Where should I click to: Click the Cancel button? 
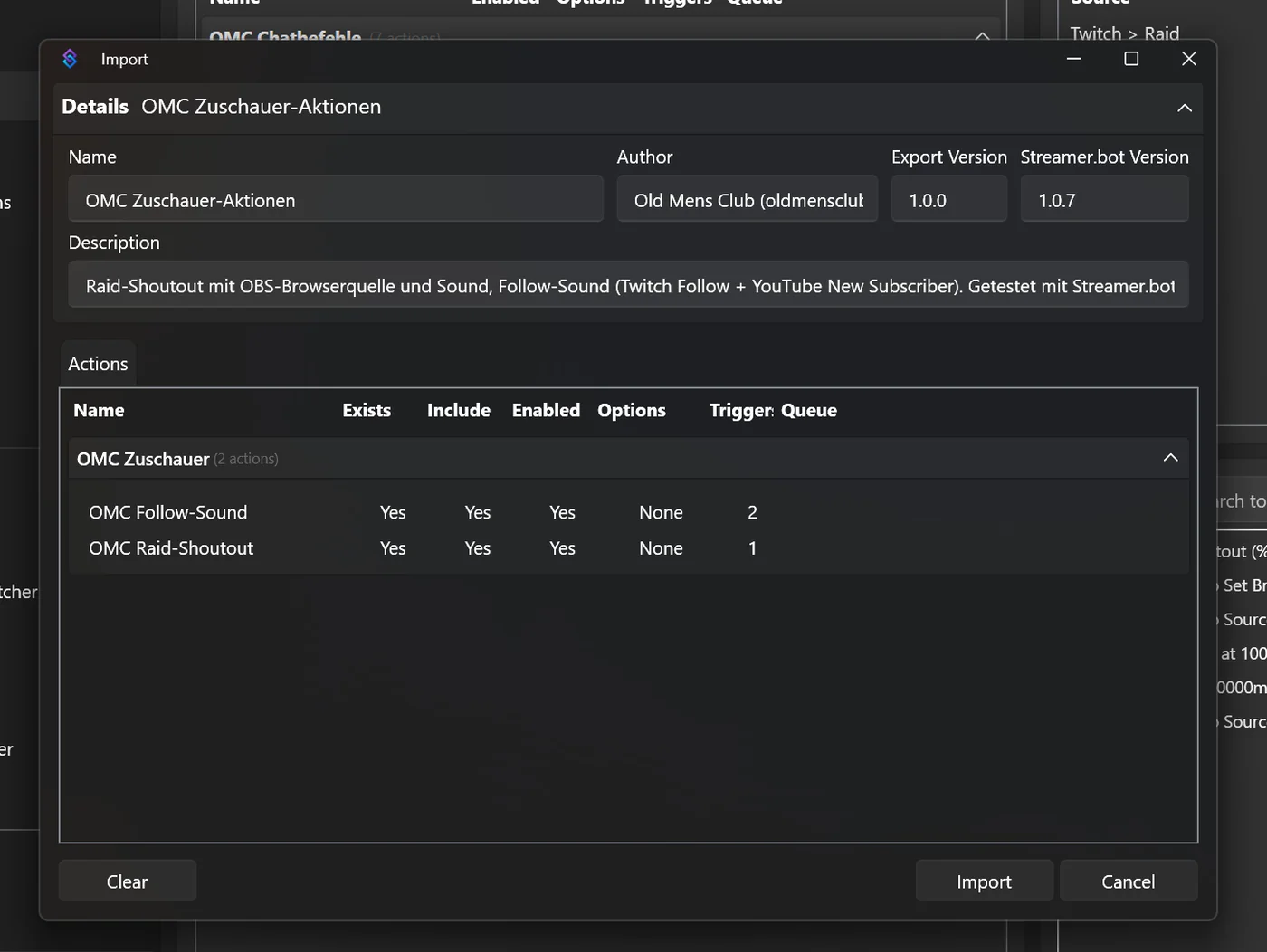pos(1129,881)
